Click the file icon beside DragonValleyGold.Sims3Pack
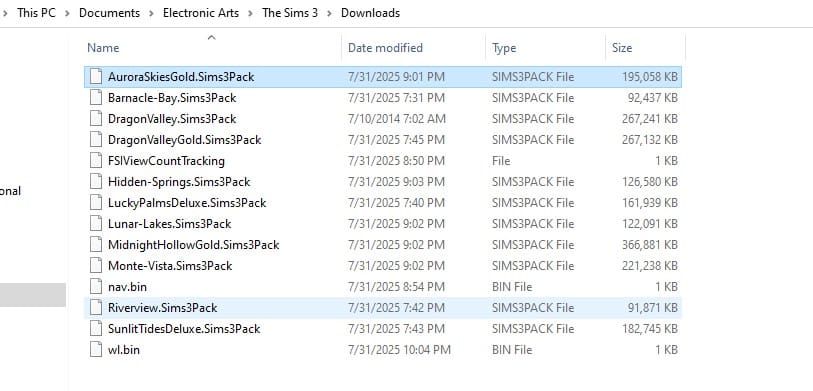The height and width of the screenshot is (391, 813). coord(96,139)
